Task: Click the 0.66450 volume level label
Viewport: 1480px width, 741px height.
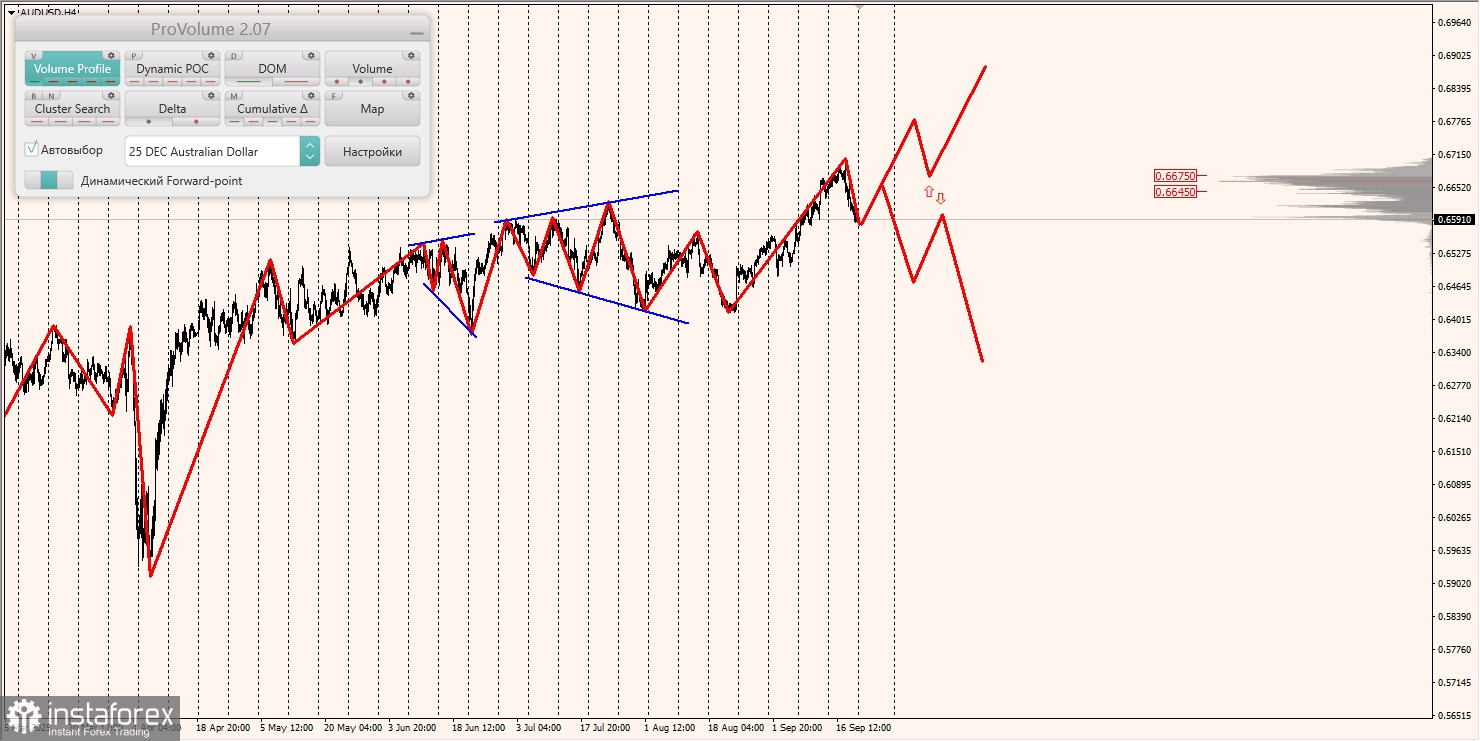Action: [x=1176, y=191]
